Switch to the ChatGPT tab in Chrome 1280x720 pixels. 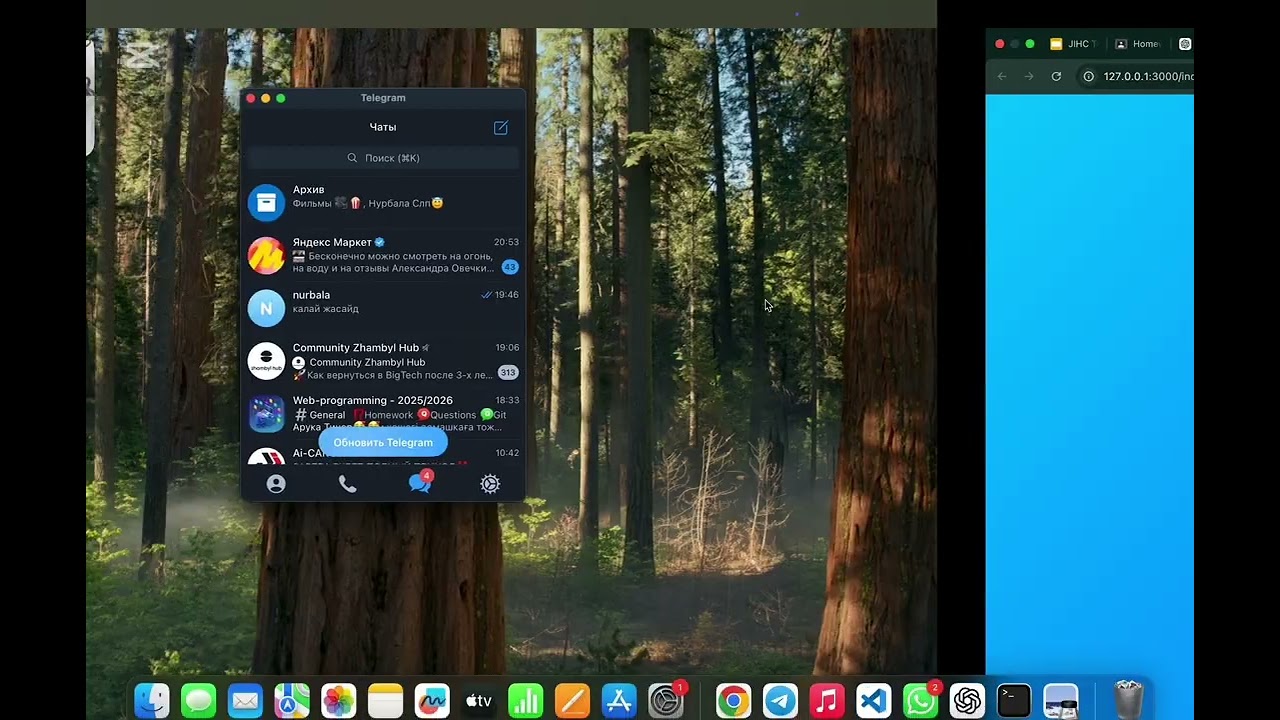coord(1185,44)
